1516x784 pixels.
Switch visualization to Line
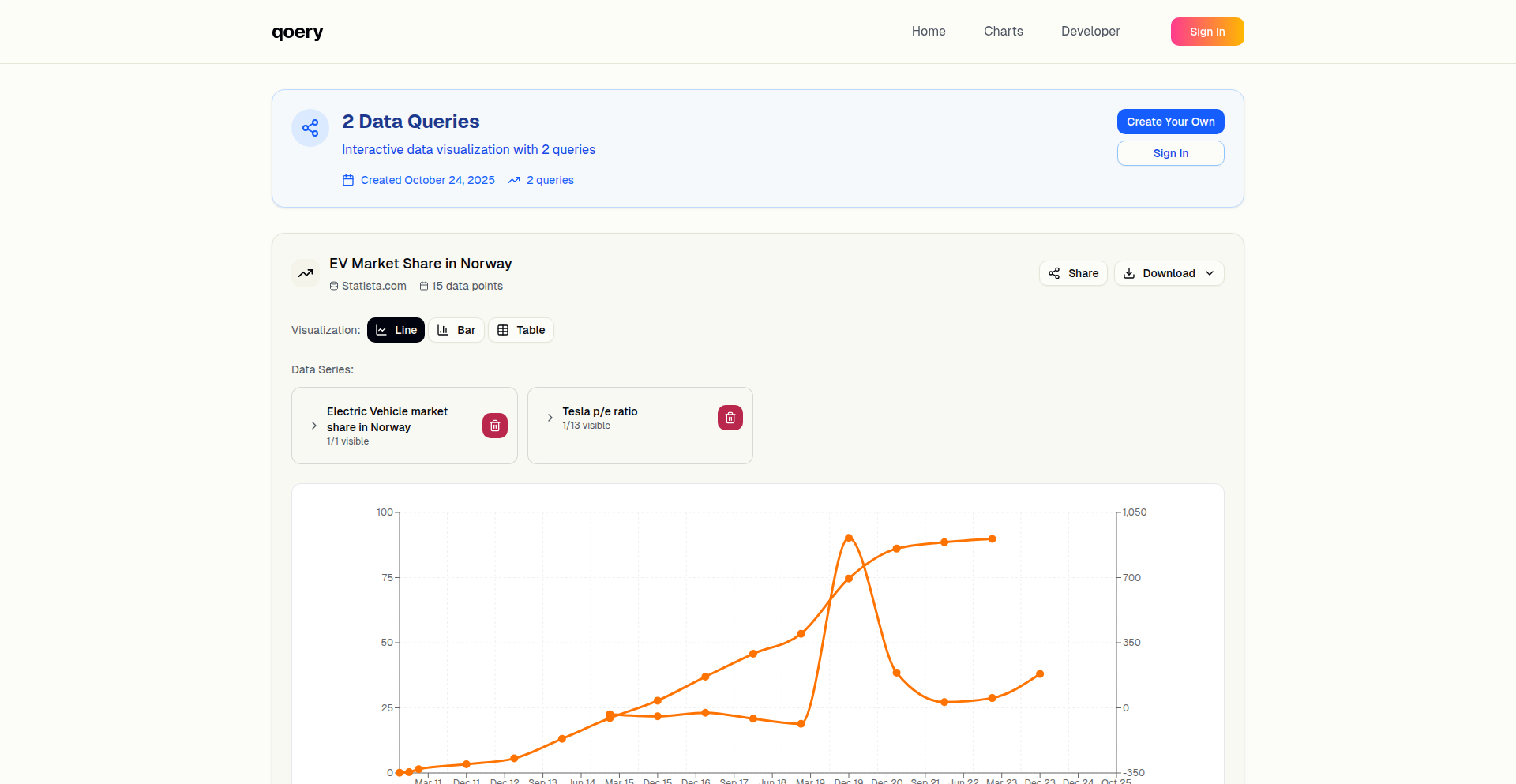click(396, 330)
